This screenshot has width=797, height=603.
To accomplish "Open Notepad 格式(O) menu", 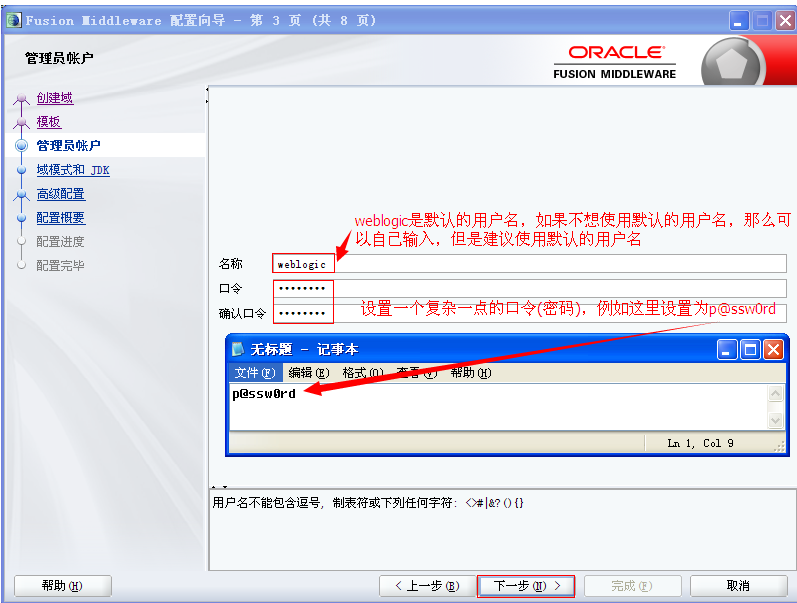I will click(x=363, y=373).
